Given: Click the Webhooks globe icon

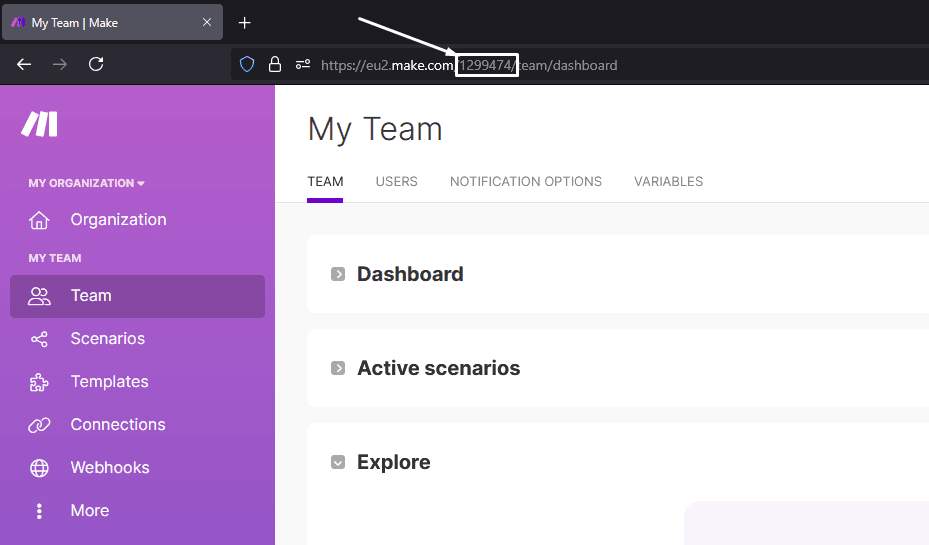Looking at the screenshot, I should click(x=39, y=468).
